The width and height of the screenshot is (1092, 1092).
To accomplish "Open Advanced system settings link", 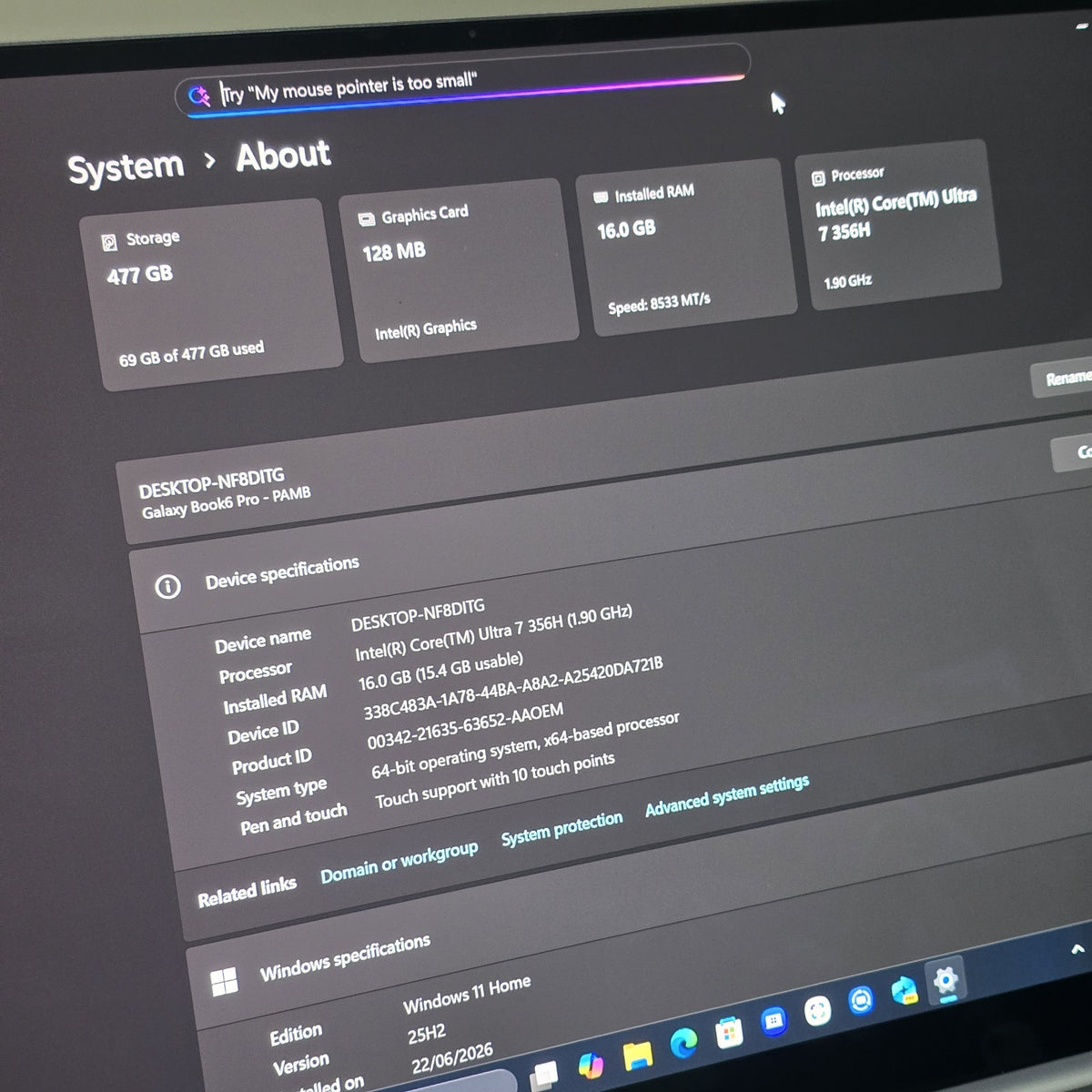I will tap(726, 795).
